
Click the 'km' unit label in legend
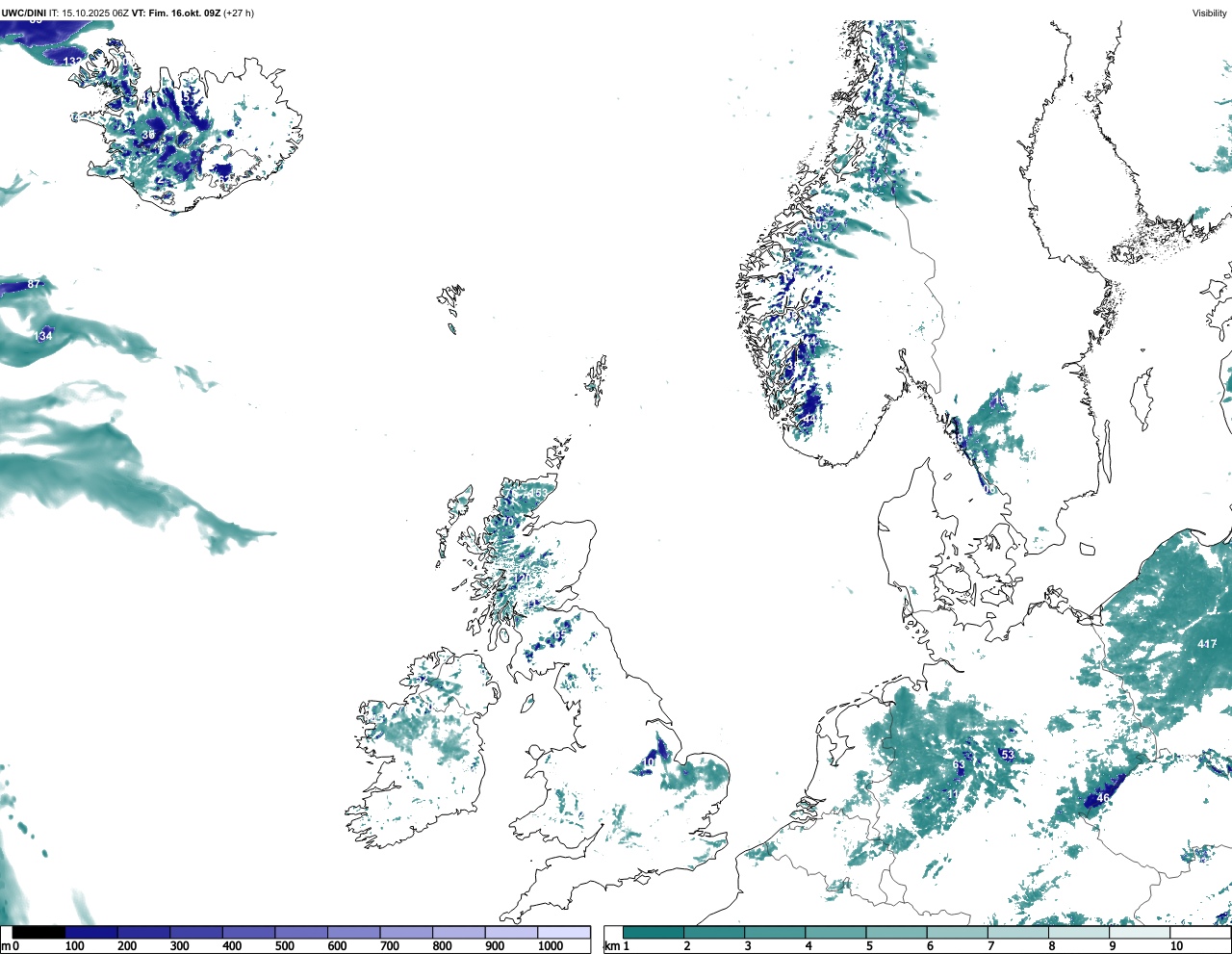pos(611,947)
